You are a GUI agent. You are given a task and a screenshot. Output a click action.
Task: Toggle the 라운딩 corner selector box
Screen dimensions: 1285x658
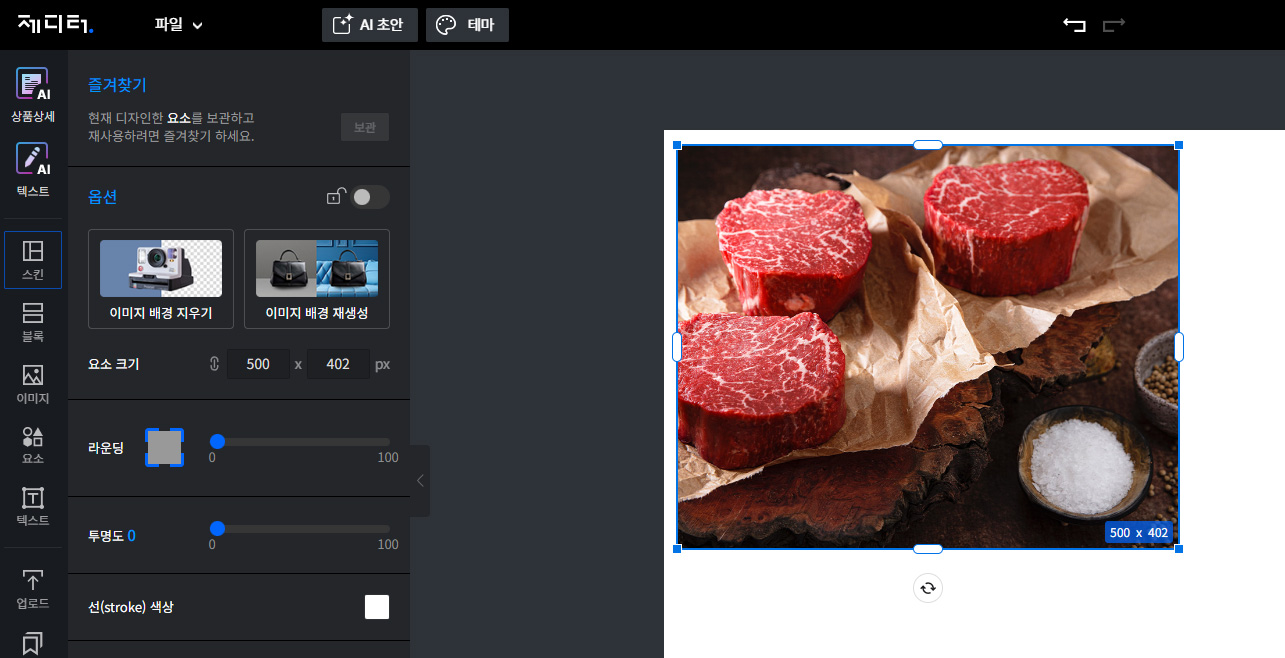point(164,447)
